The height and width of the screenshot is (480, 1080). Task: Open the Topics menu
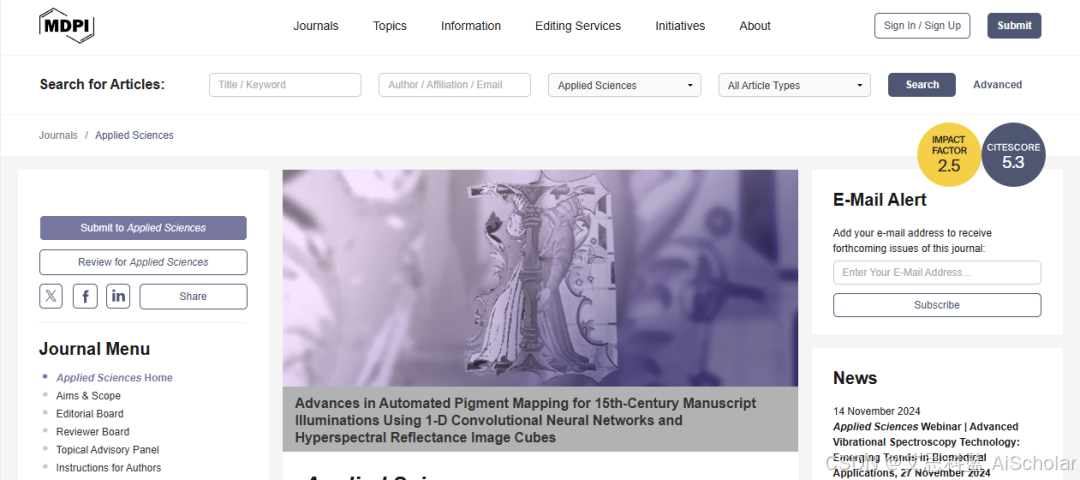pyautogui.click(x=390, y=25)
